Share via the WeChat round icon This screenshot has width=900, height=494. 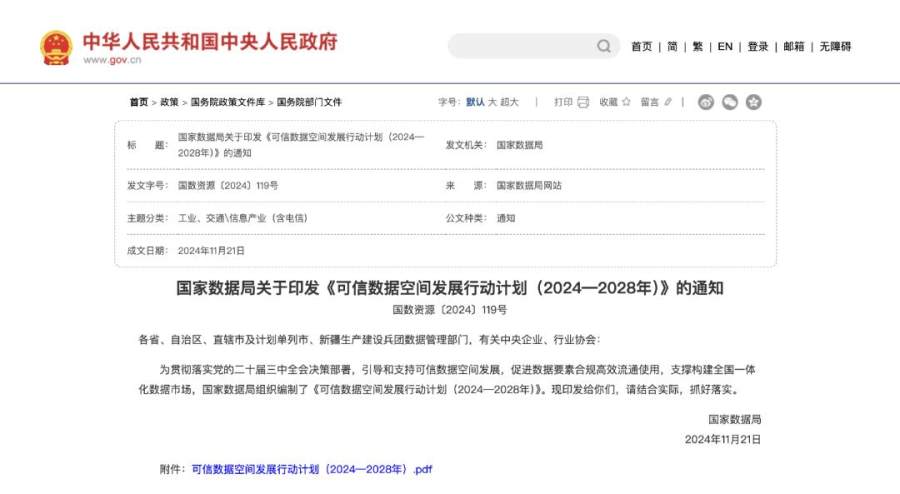click(730, 102)
